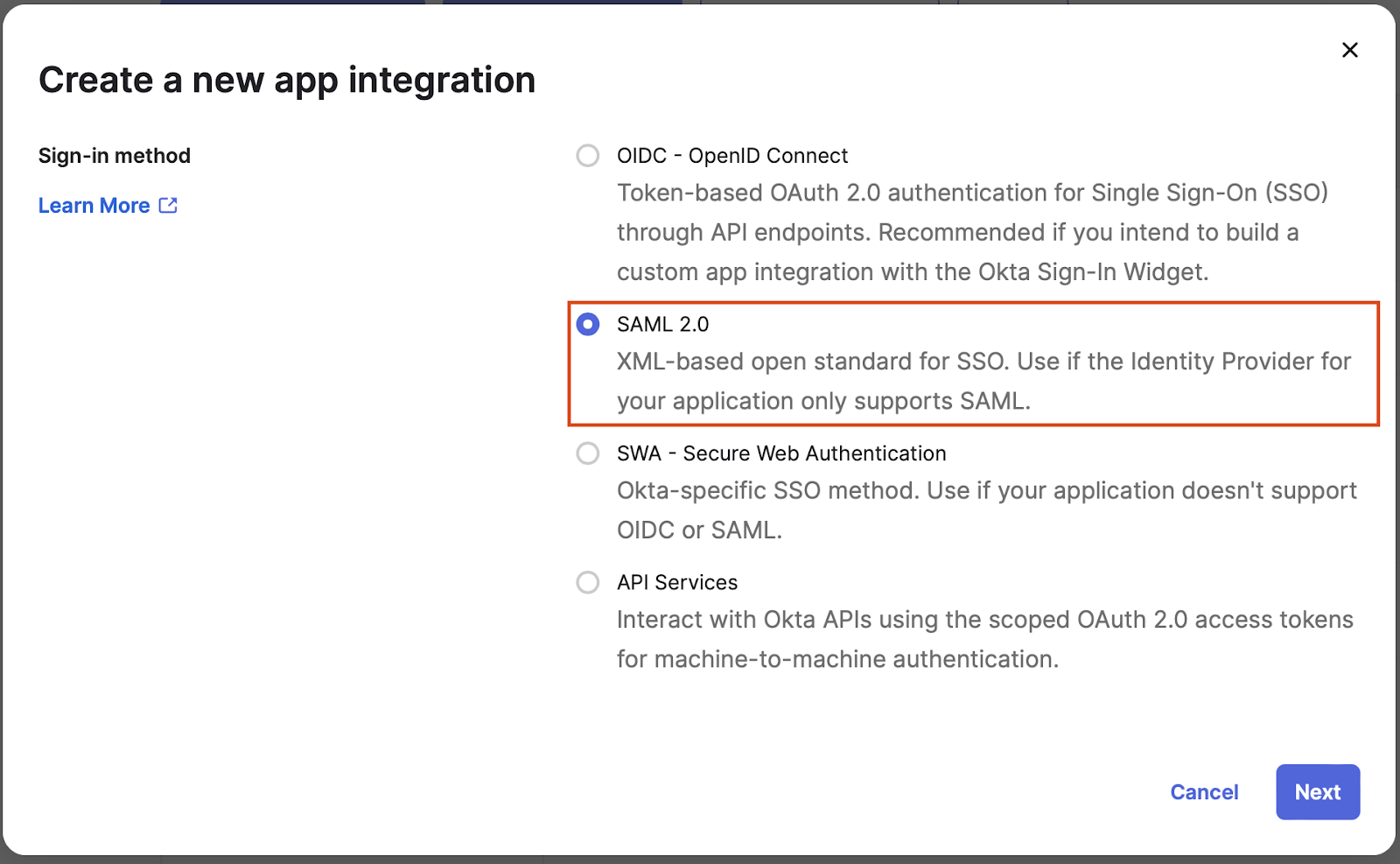Click inside the red highlighted SAML box

point(974,364)
